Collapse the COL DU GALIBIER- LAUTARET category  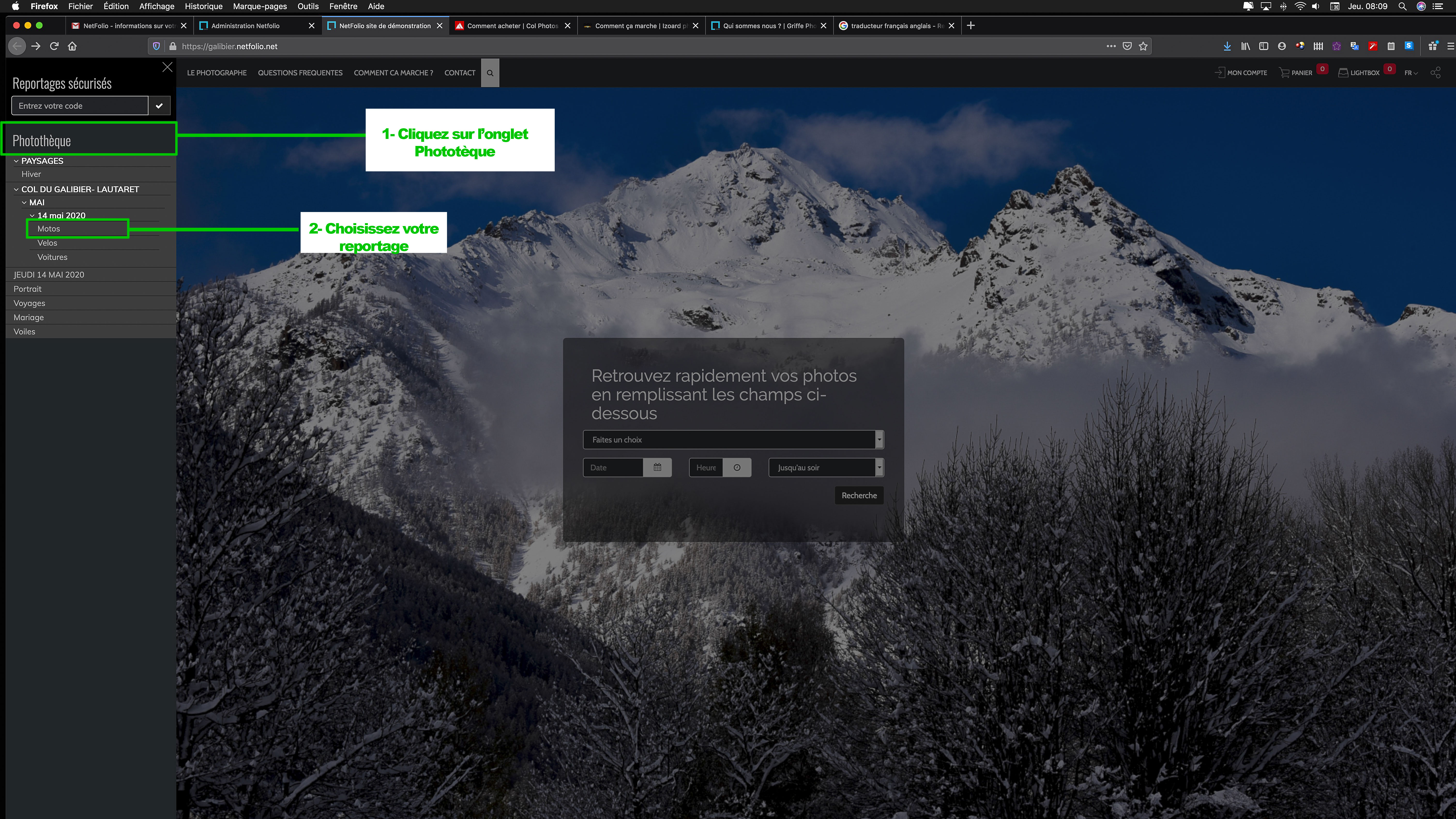[16, 189]
